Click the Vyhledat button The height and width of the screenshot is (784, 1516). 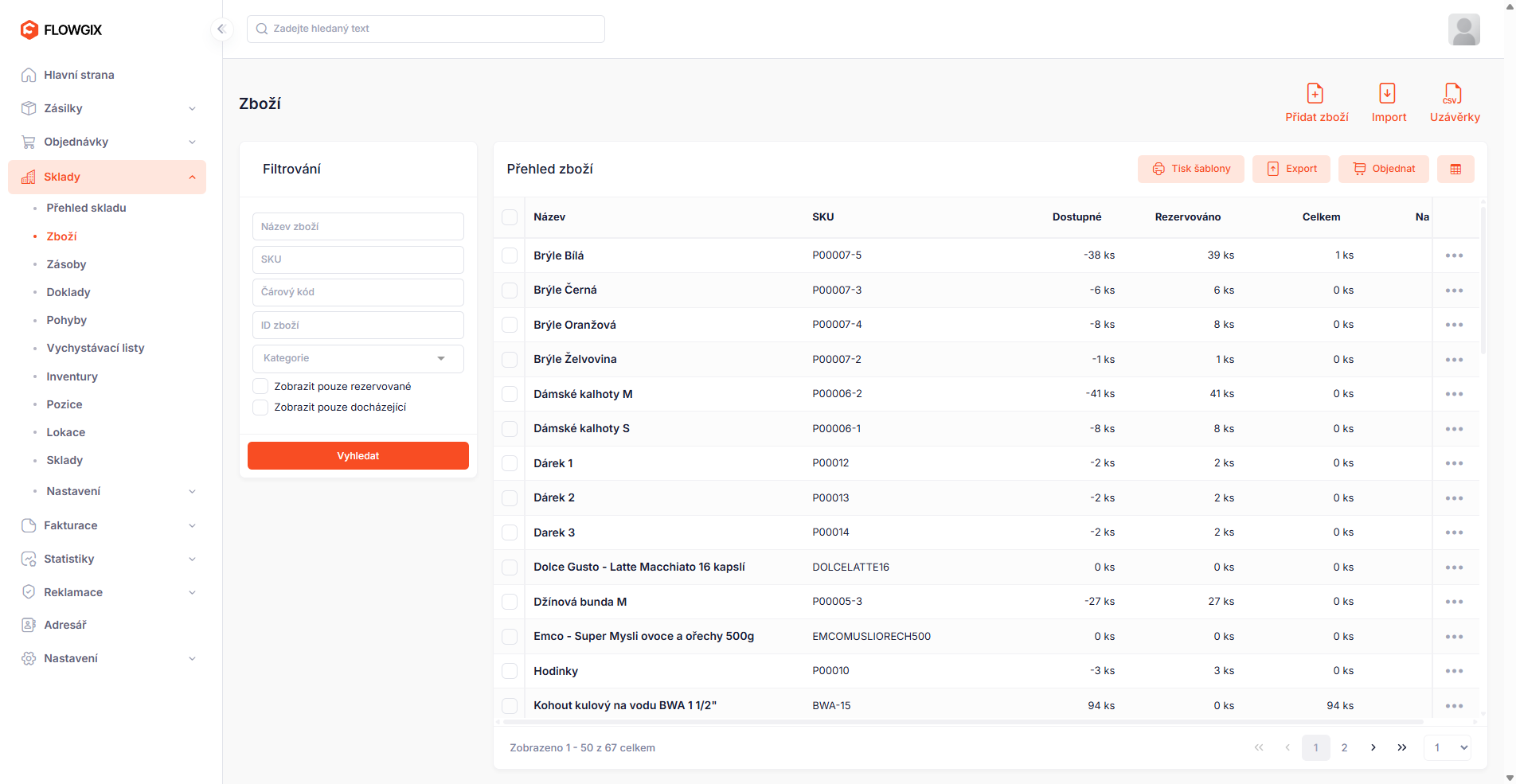pyautogui.click(x=358, y=456)
